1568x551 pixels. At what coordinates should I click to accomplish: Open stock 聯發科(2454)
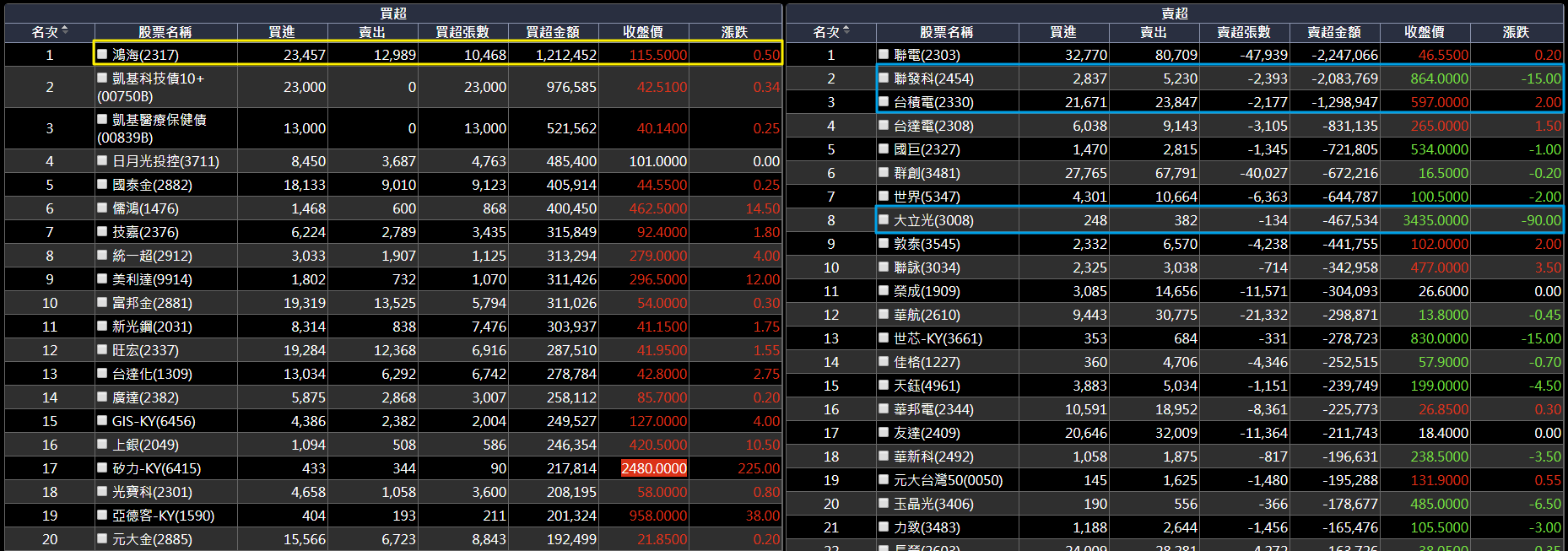tap(933, 78)
